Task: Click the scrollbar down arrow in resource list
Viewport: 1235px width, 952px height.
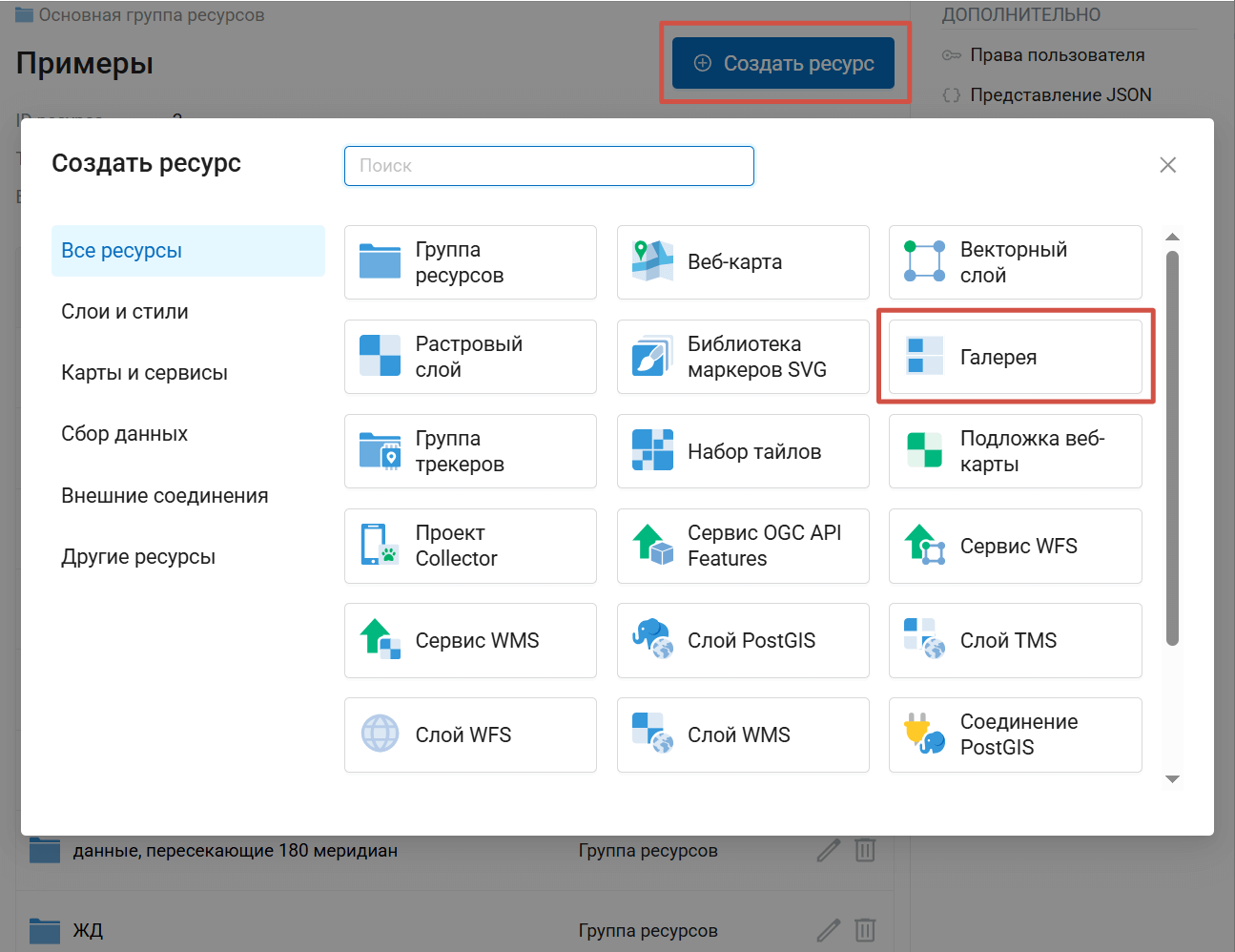Action: [1172, 779]
